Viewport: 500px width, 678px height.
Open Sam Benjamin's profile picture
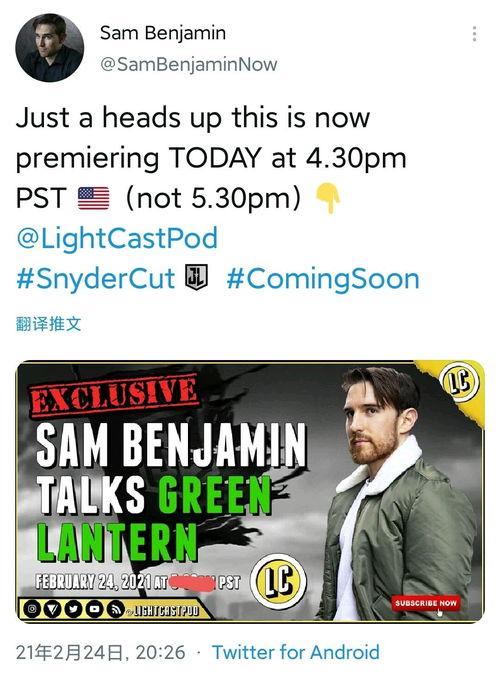(x=49, y=48)
